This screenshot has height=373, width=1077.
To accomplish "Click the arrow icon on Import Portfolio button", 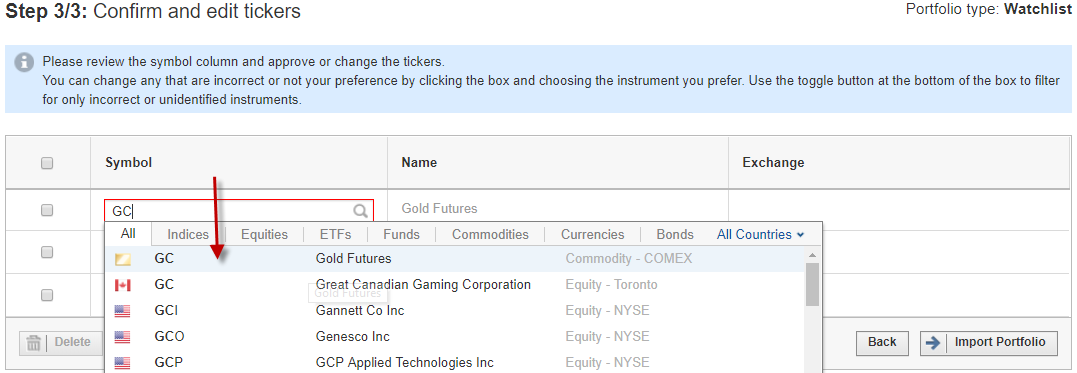I will point(932,342).
